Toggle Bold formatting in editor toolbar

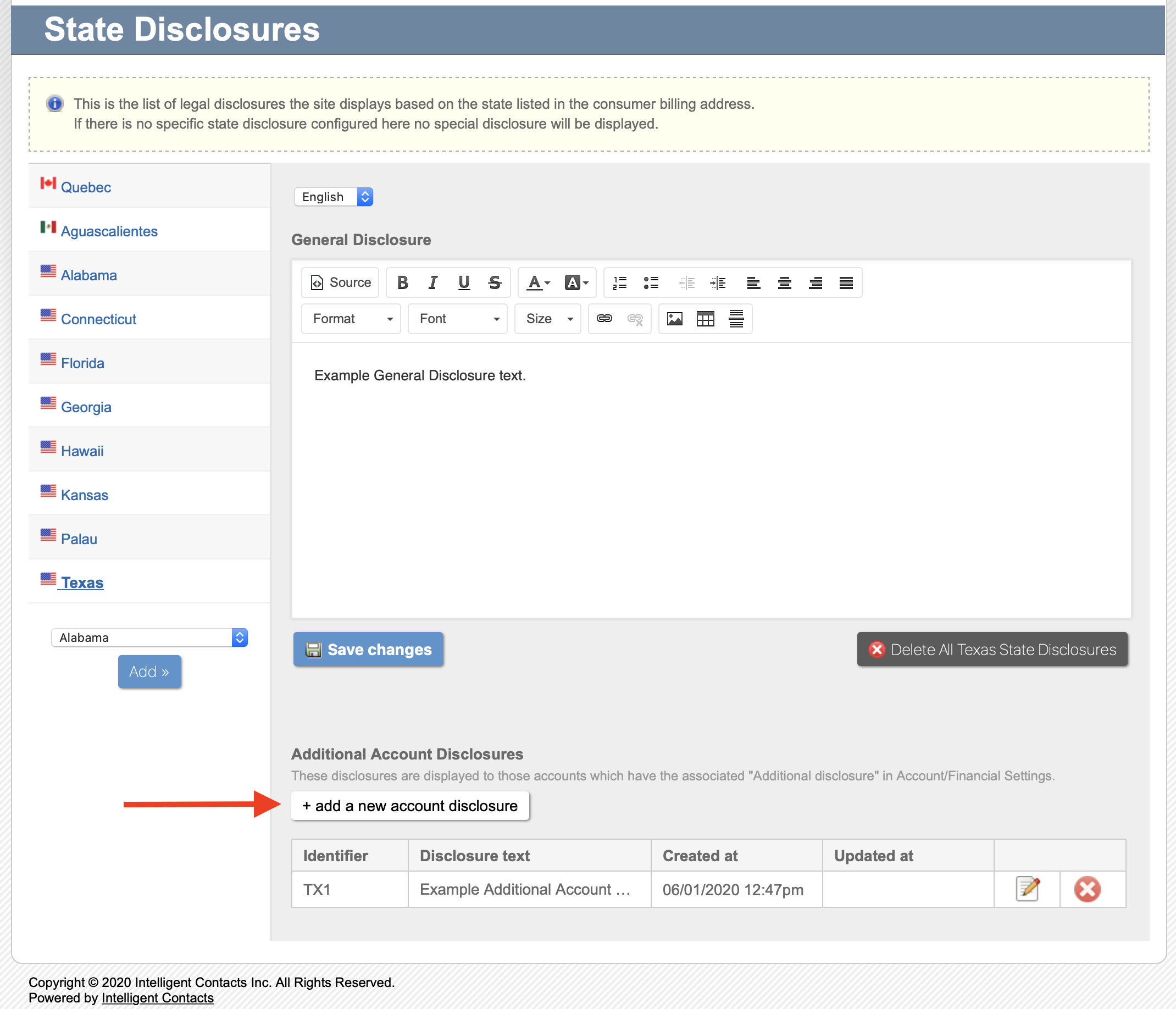click(402, 282)
